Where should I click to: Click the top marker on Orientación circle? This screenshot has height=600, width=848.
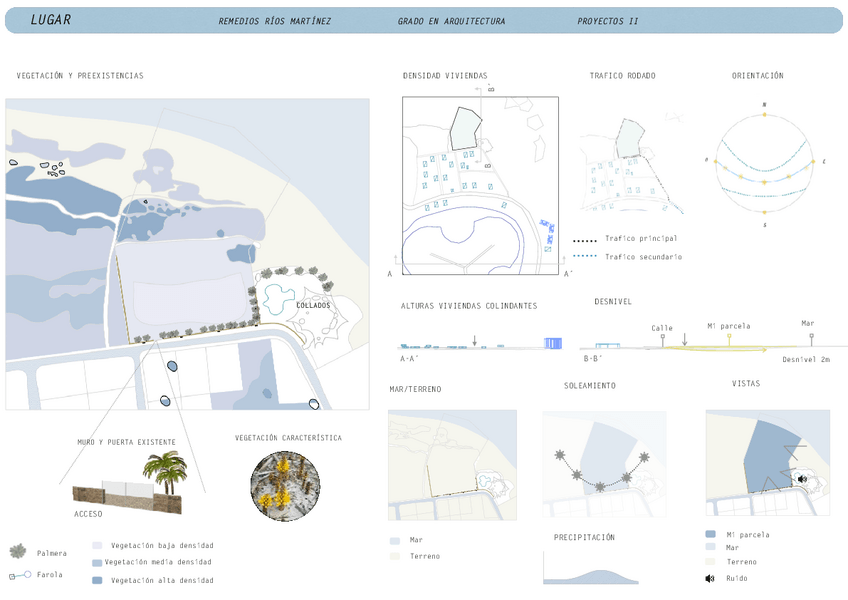click(765, 114)
